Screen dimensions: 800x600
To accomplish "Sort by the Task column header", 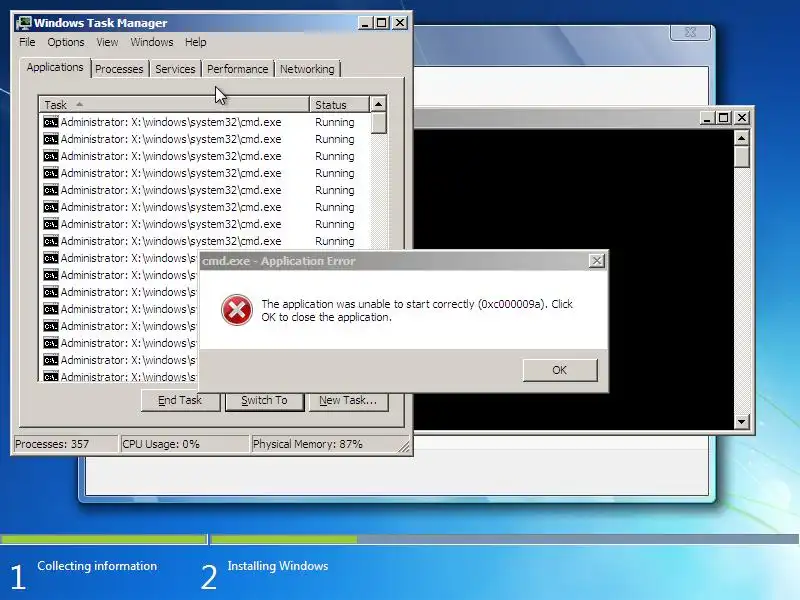I will coord(174,105).
